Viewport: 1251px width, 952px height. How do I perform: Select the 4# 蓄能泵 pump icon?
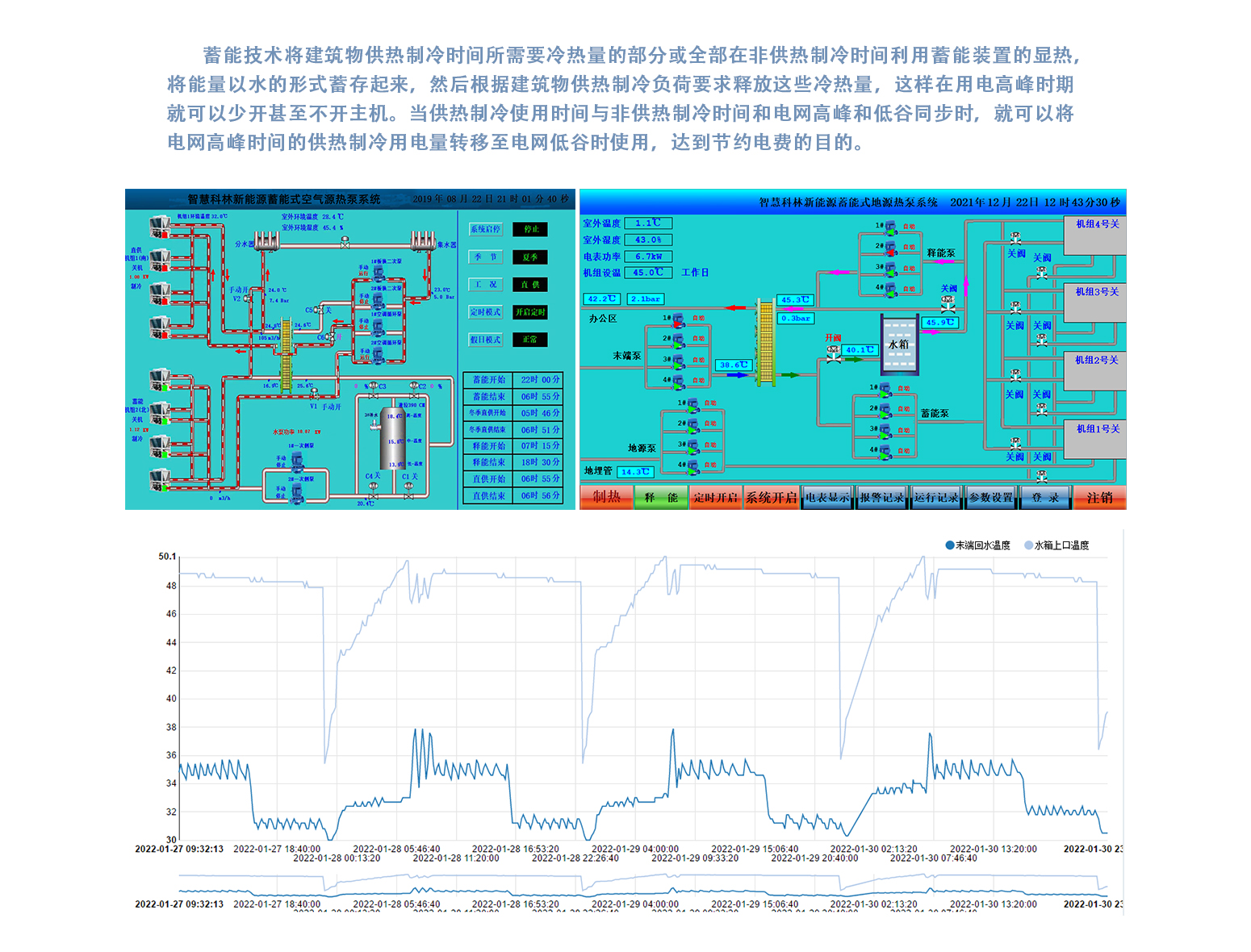click(885, 451)
